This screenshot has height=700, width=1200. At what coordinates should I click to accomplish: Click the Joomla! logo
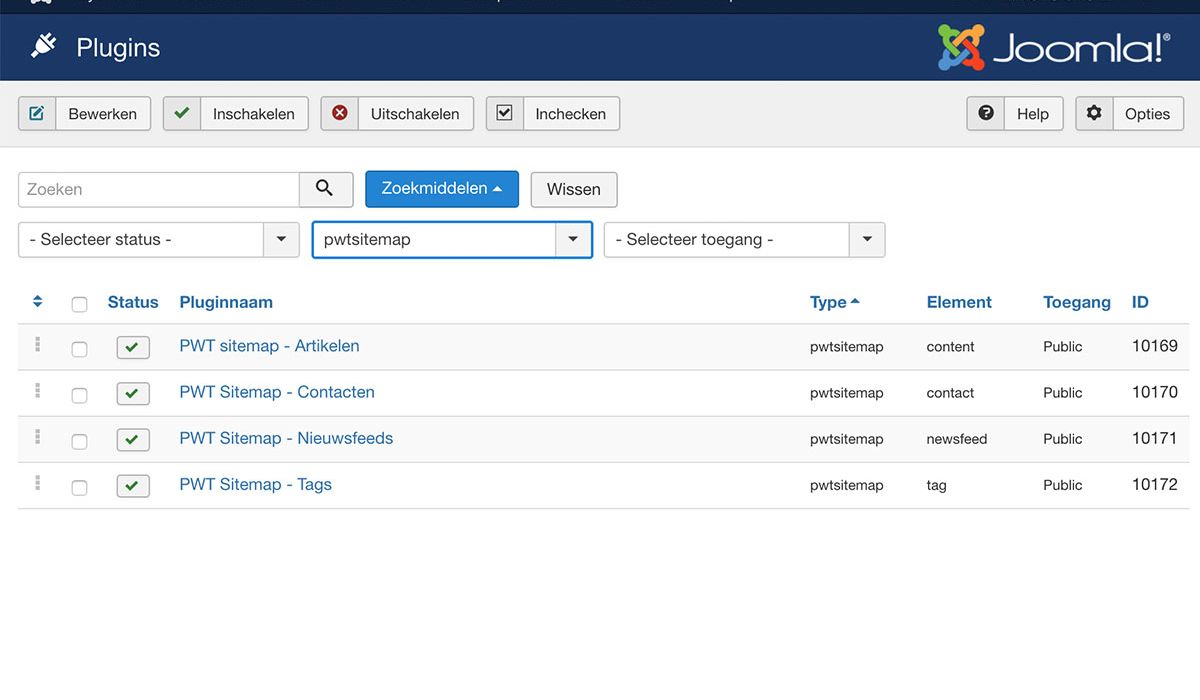[x=1054, y=47]
